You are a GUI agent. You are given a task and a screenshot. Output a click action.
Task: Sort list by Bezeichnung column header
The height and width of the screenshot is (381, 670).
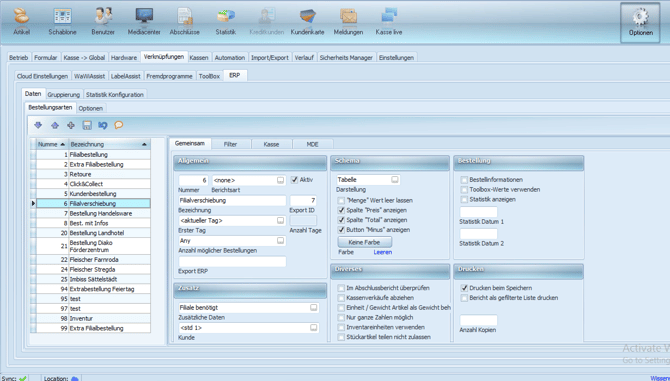(x=109, y=144)
